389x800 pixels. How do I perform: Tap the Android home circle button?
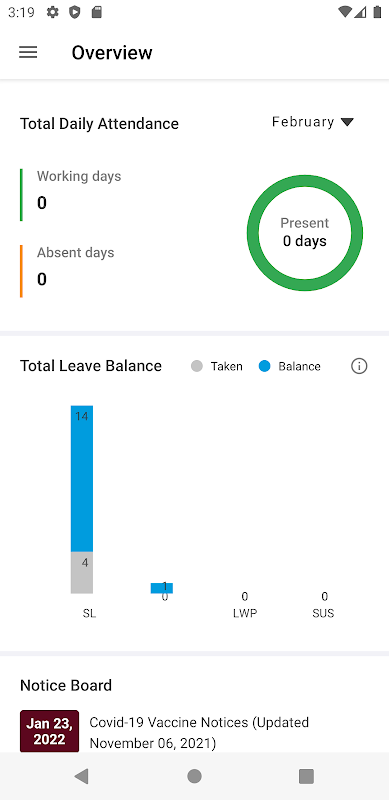(x=194, y=776)
